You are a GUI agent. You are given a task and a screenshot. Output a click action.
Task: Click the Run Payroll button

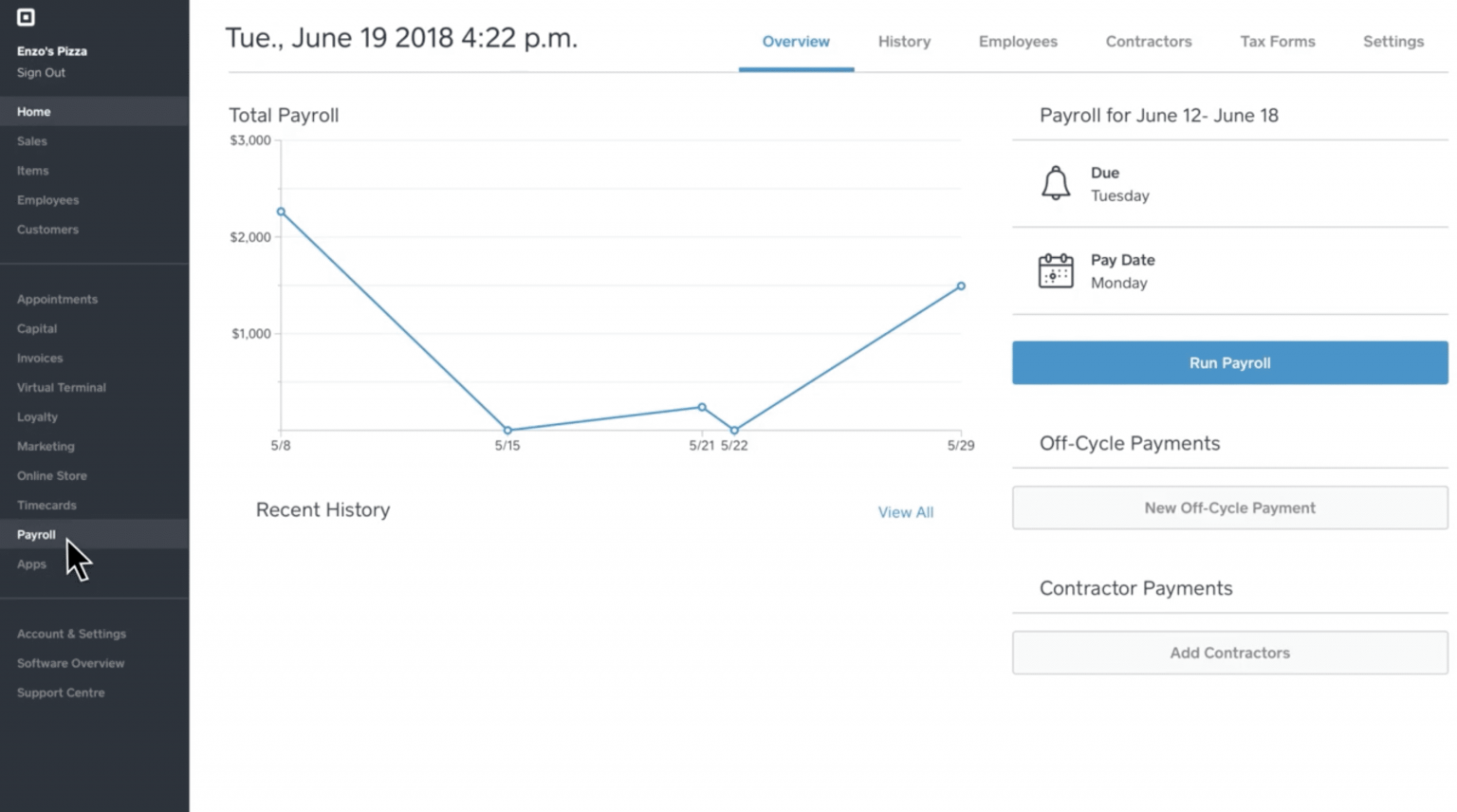coord(1229,362)
